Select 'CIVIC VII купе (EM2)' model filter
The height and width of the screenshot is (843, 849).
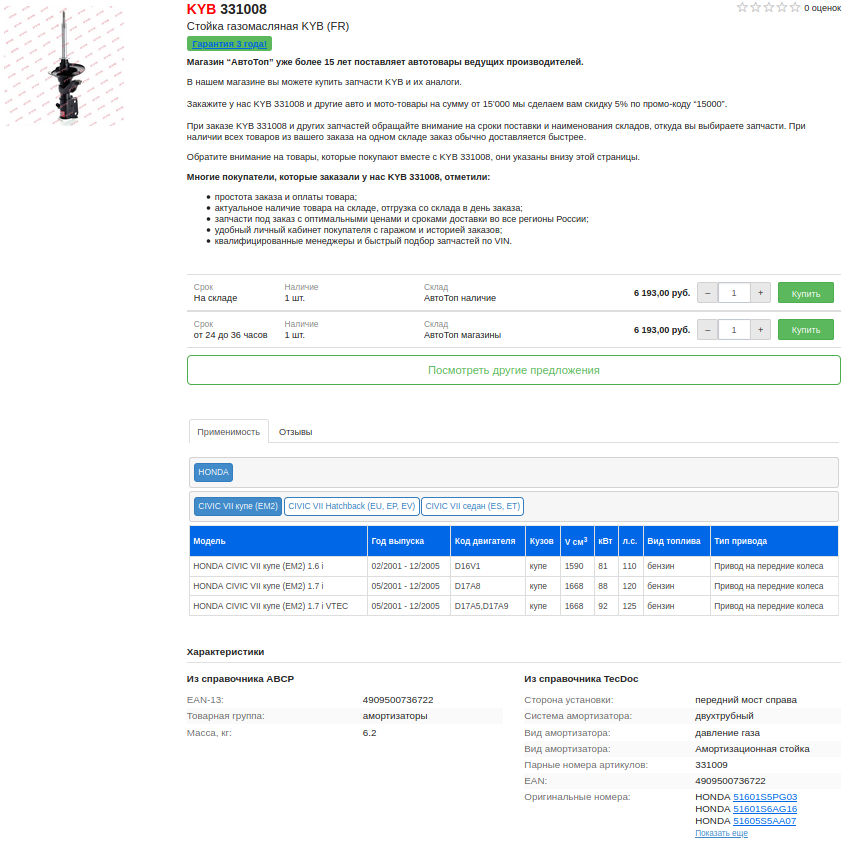pos(238,506)
